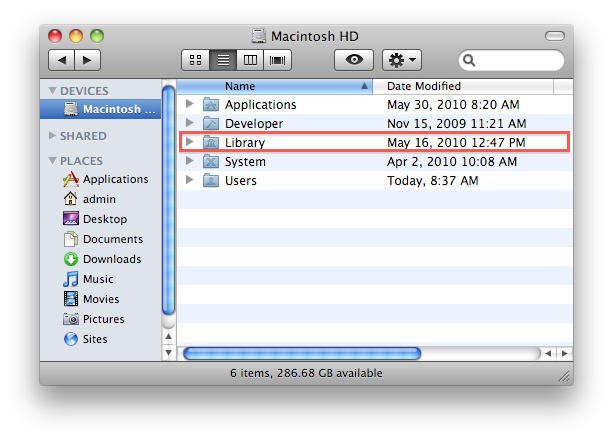The image size is (613, 440).
Task: Open the Music sidebar folder
Action: coord(98,279)
